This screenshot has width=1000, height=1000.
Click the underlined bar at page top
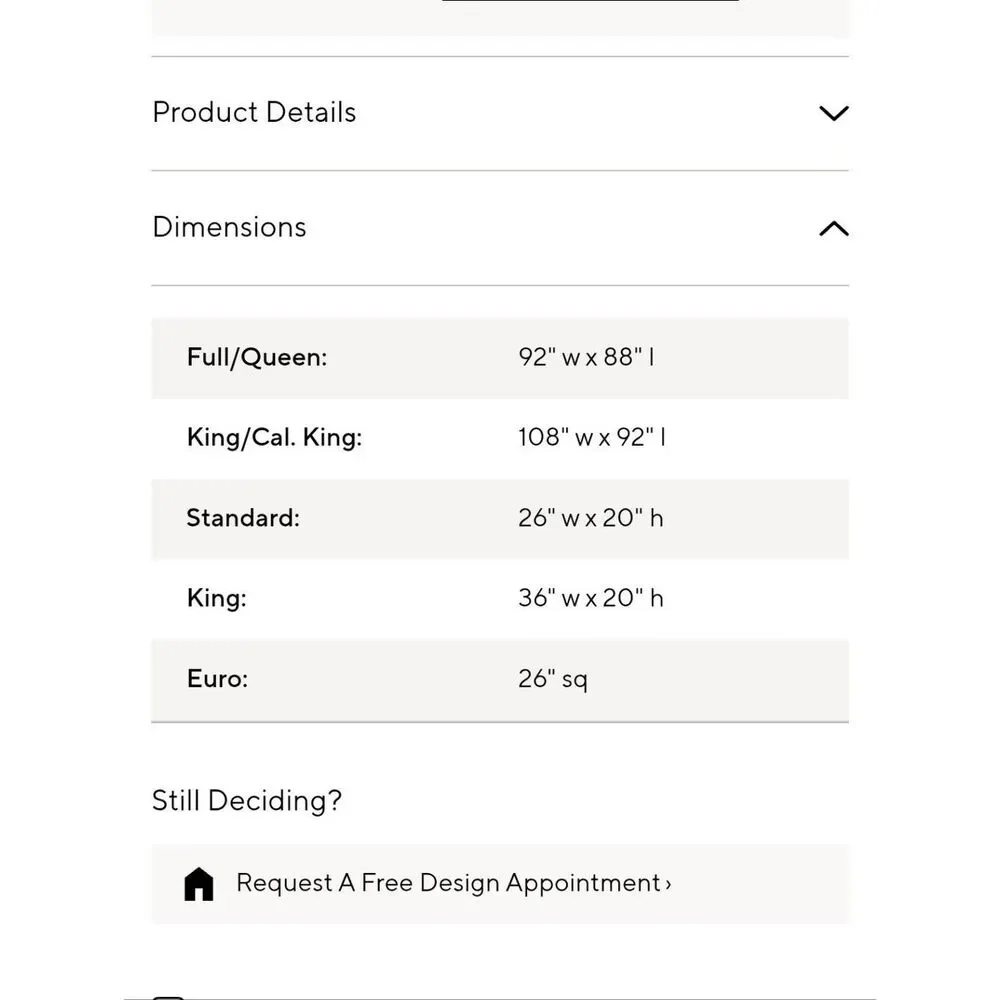(591, 1)
